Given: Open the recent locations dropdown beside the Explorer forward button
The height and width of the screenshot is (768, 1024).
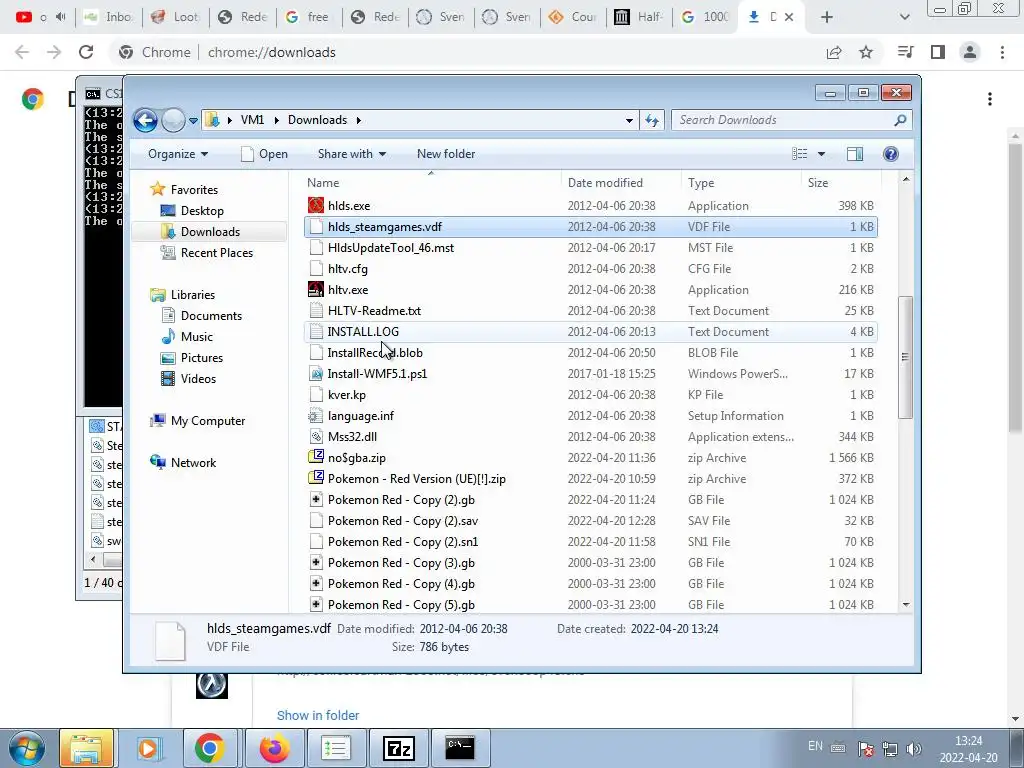Looking at the screenshot, I should tap(193, 121).
